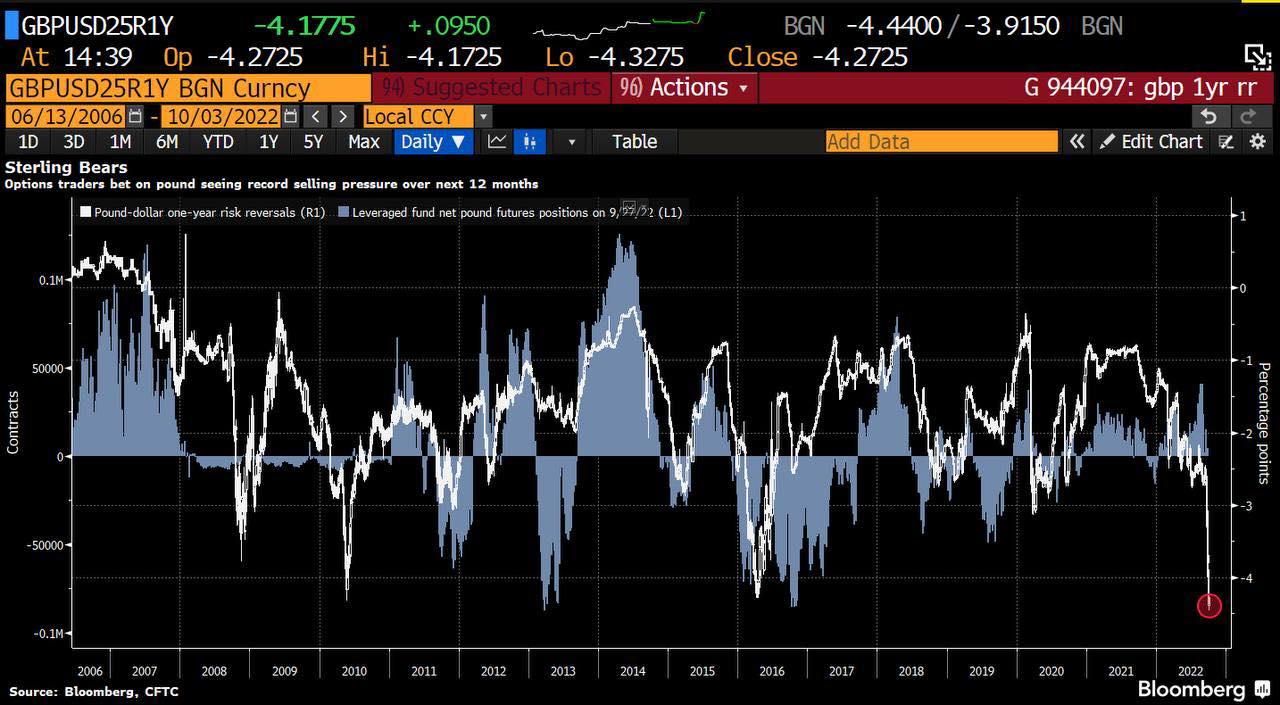
Task: Click the GBPUSD25R1Y BGN Curncy security field
Action: point(187,88)
